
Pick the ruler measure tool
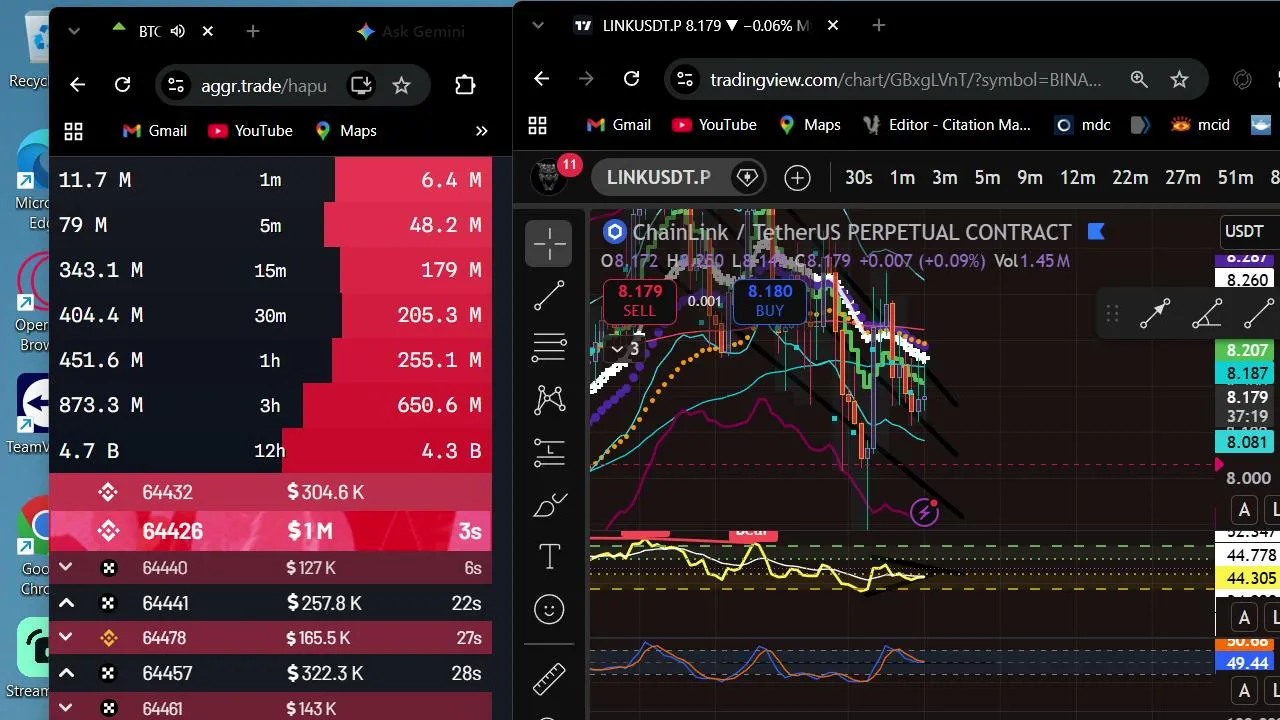pyautogui.click(x=549, y=679)
